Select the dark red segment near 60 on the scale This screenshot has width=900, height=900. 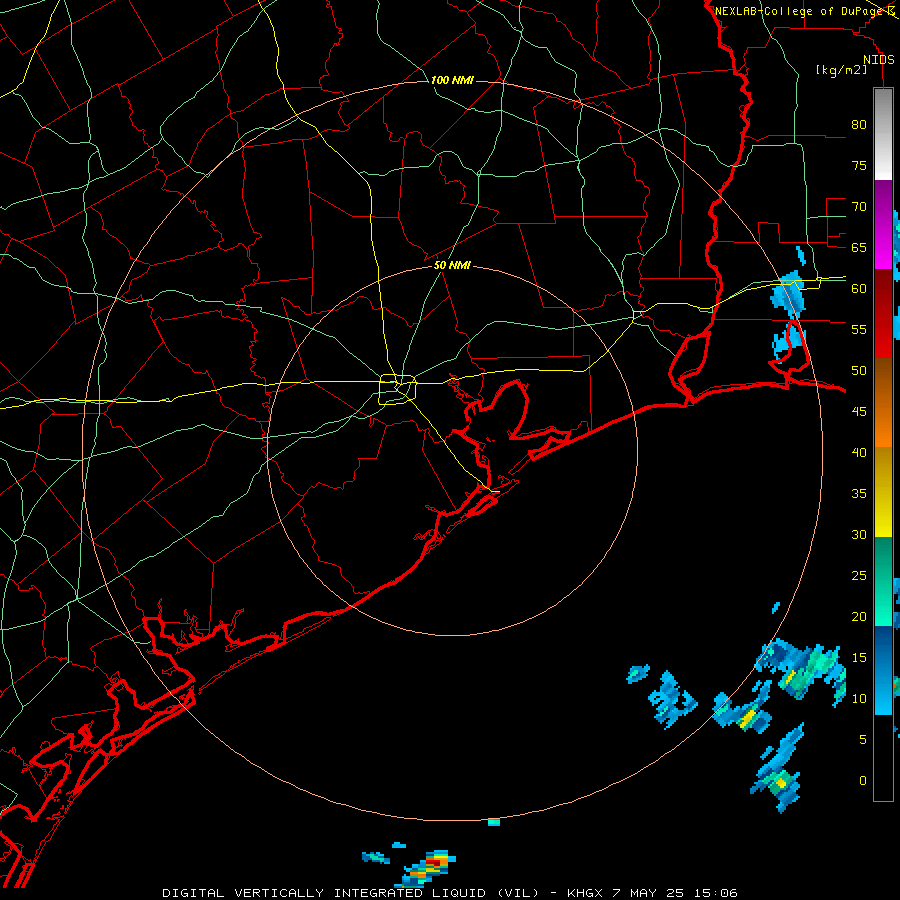883,292
